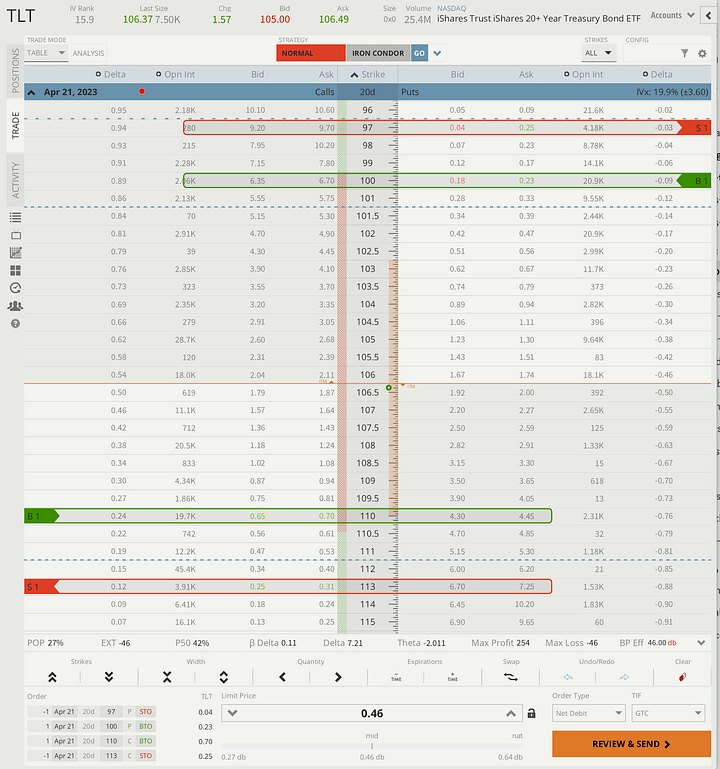The height and width of the screenshot is (769, 720).
Task: Click the red S 1 marker on put strike 97
Action: 694,128
